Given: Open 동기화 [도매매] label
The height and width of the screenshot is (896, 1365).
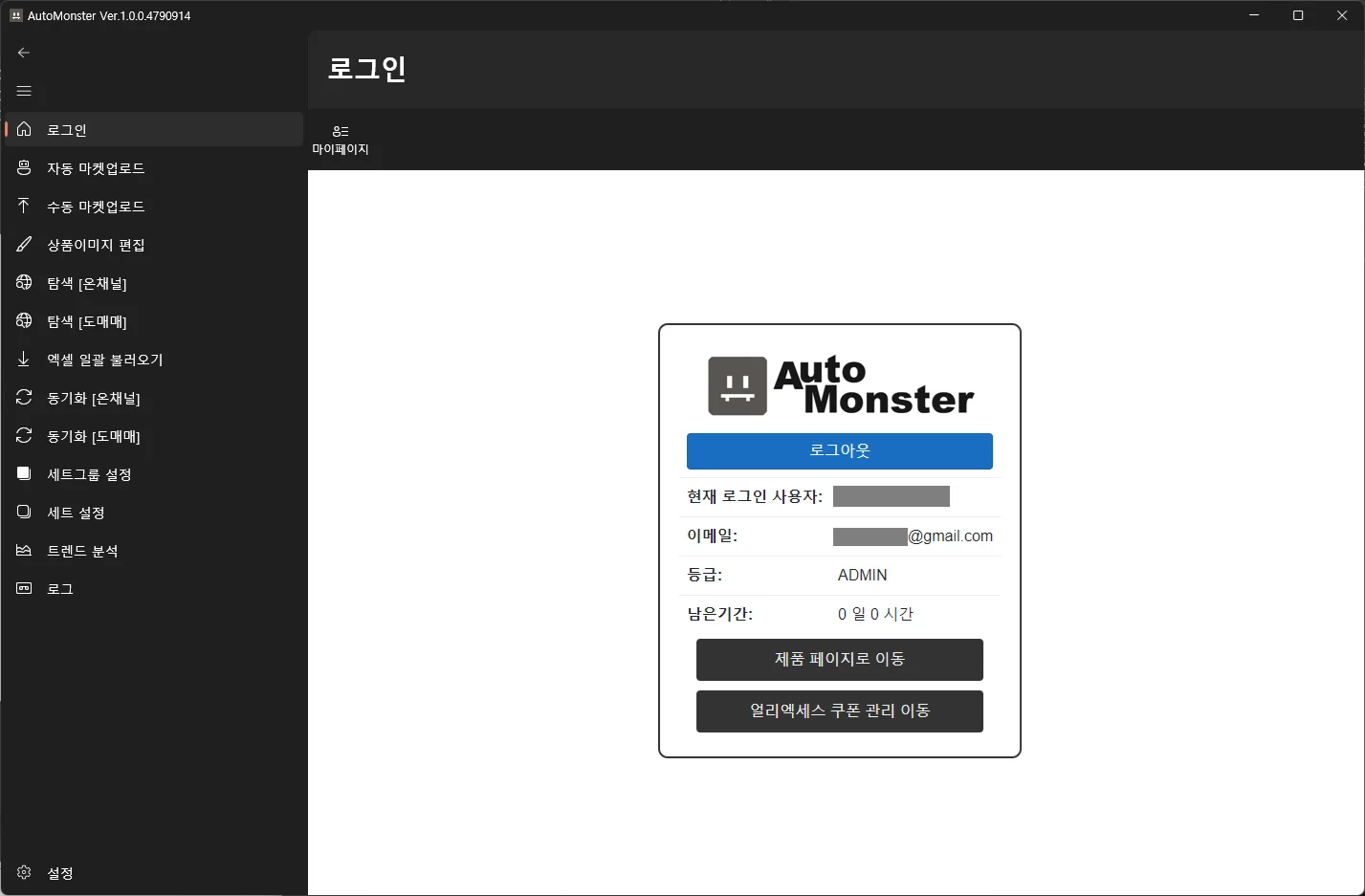Looking at the screenshot, I should (94, 436).
